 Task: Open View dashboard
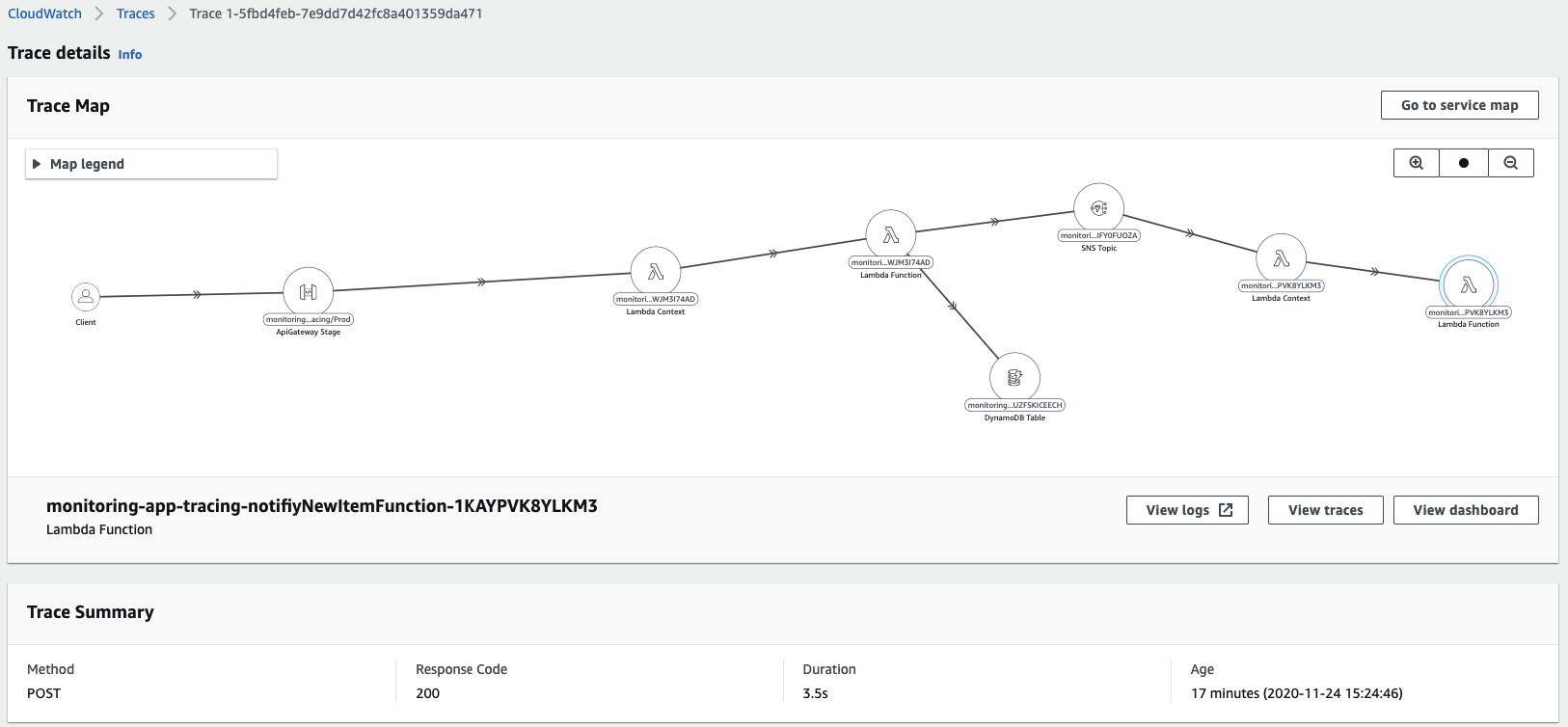[x=1466, y=510]
